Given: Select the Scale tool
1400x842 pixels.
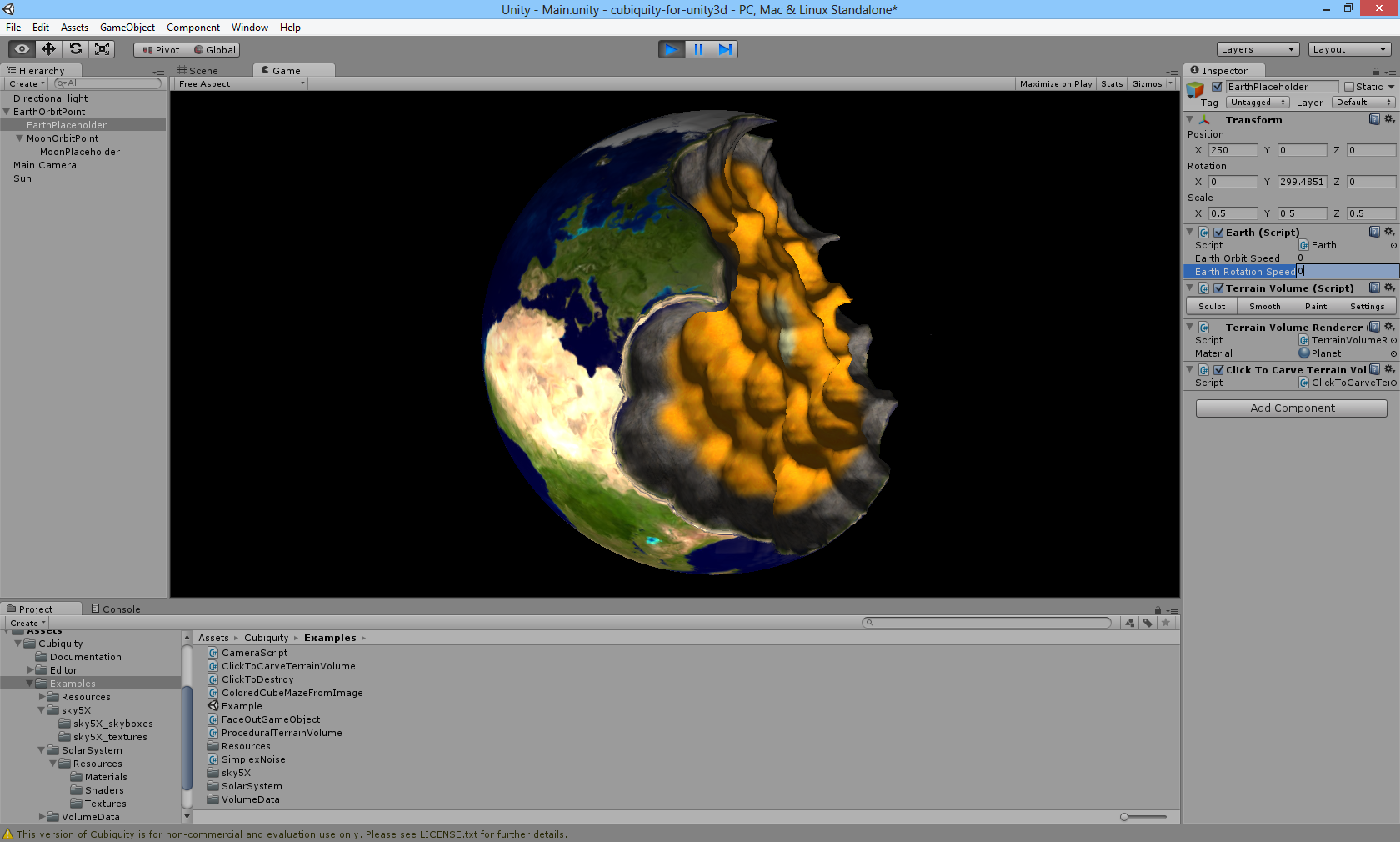Looking at the screenshot, I should pos(102,49).
